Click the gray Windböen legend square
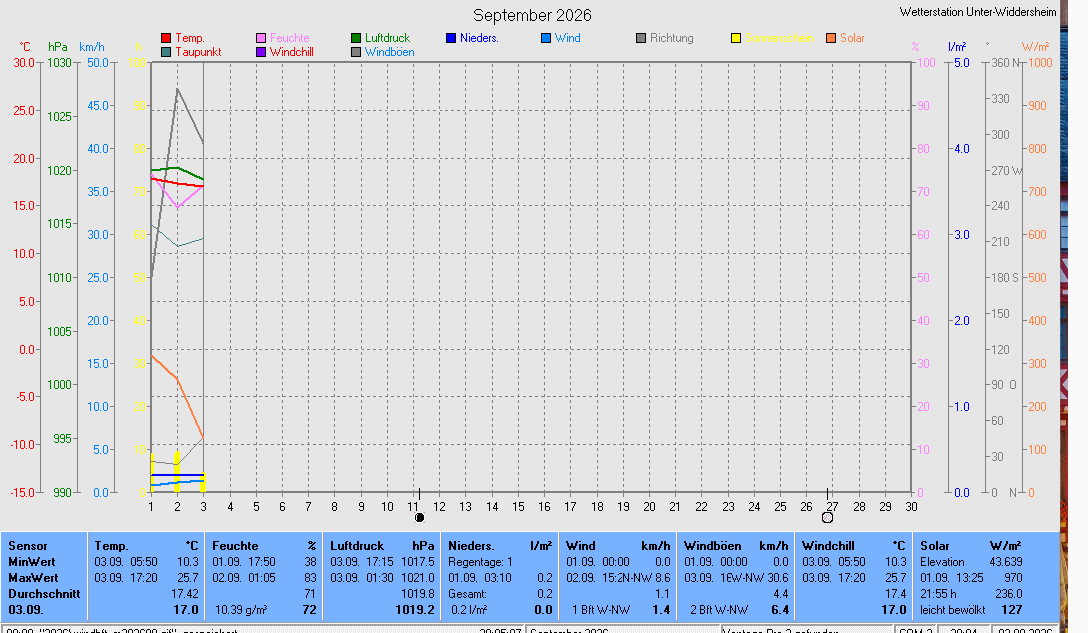Image resolution: width=1088 pixels, height=633 pixels. click(356, 52)
